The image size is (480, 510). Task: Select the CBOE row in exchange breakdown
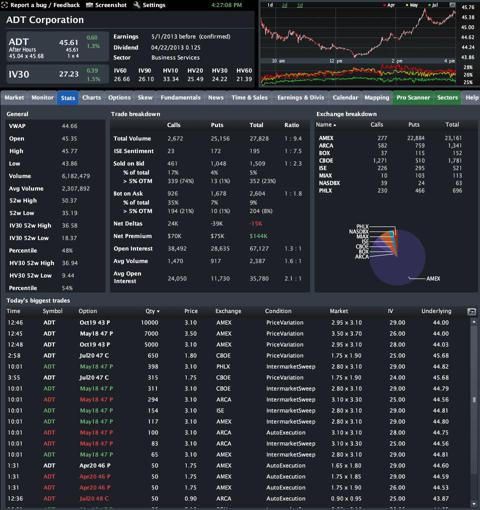390,161
